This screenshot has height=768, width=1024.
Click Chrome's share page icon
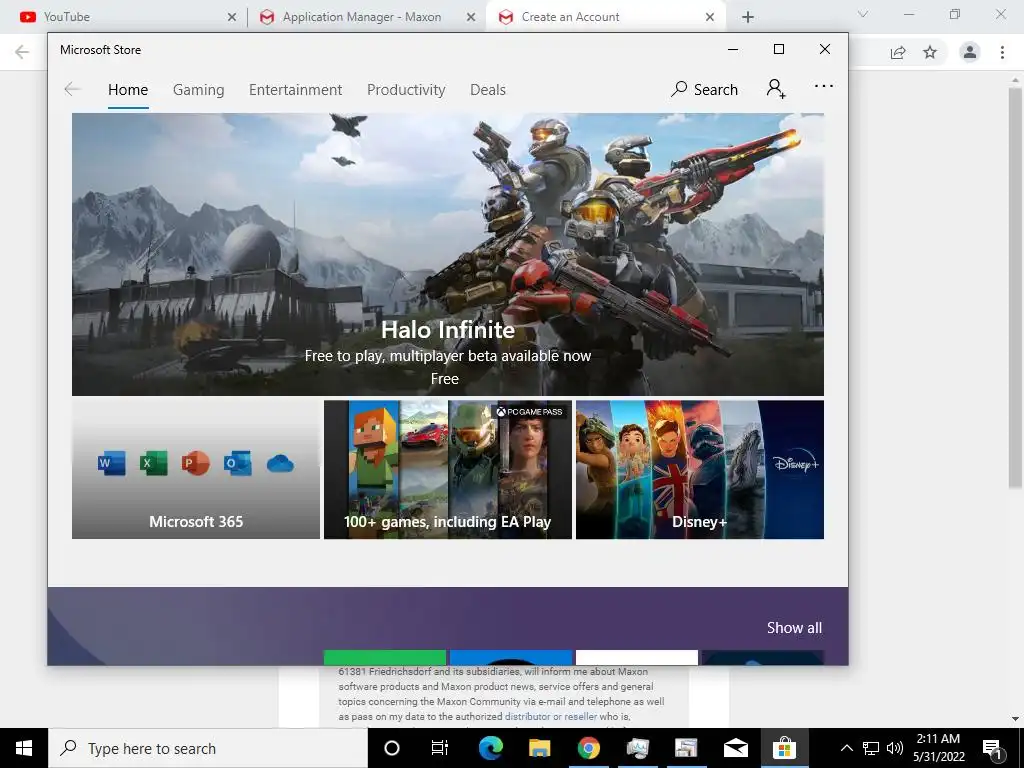click(x=899, y=52)
